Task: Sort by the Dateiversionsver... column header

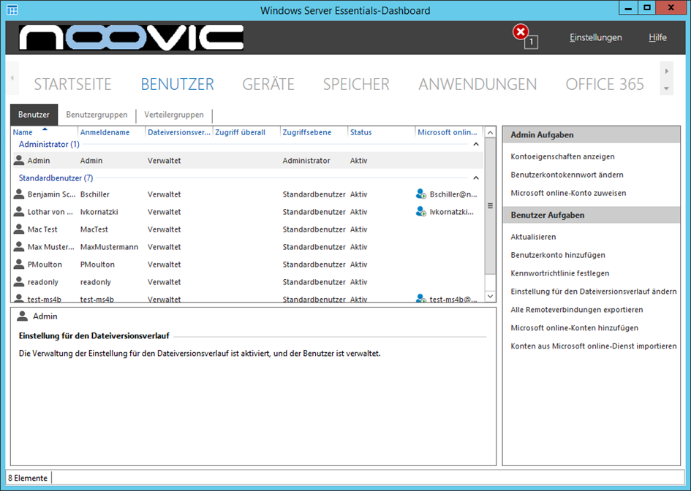Action: pyautogui.click(x=179, y=132)
